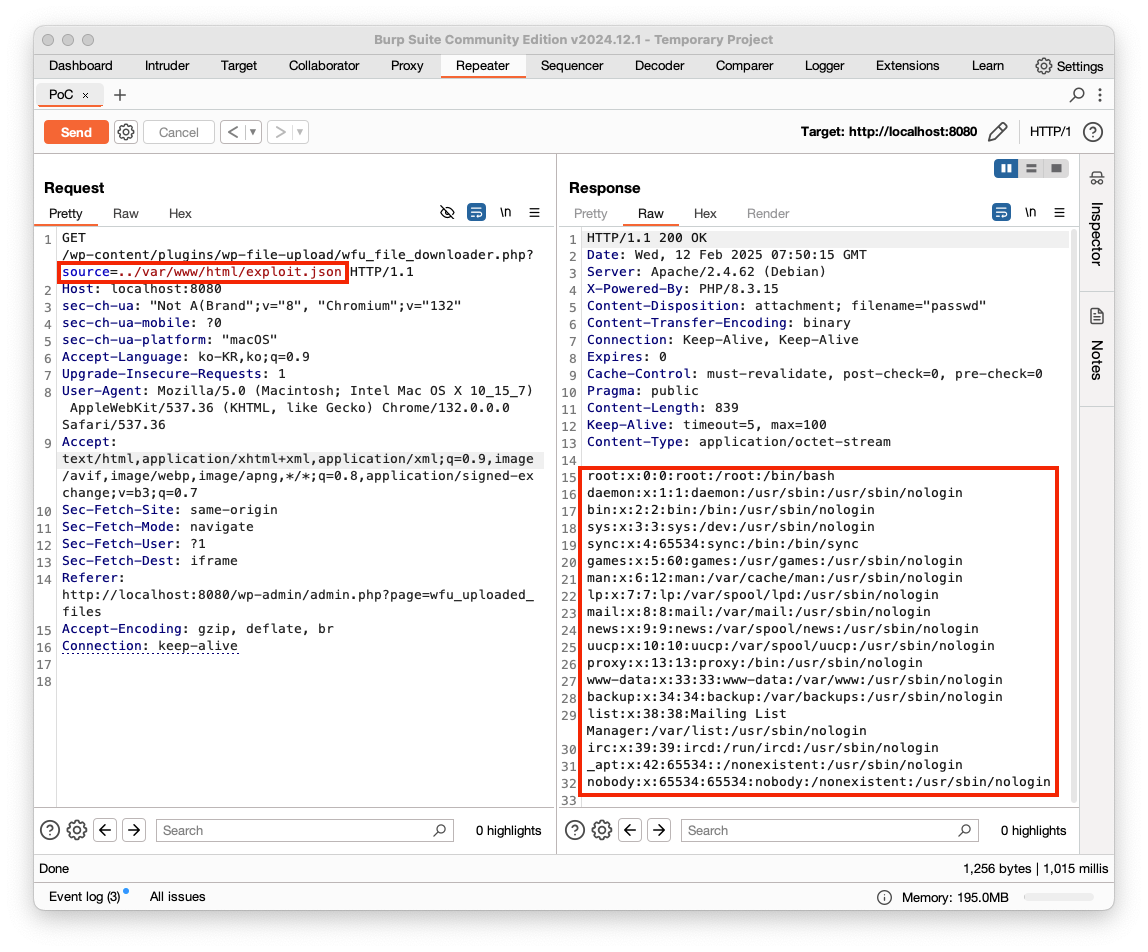Select Response Hex view tab
This screenshot has width=1148, height=952.
(x=705, y=213)
